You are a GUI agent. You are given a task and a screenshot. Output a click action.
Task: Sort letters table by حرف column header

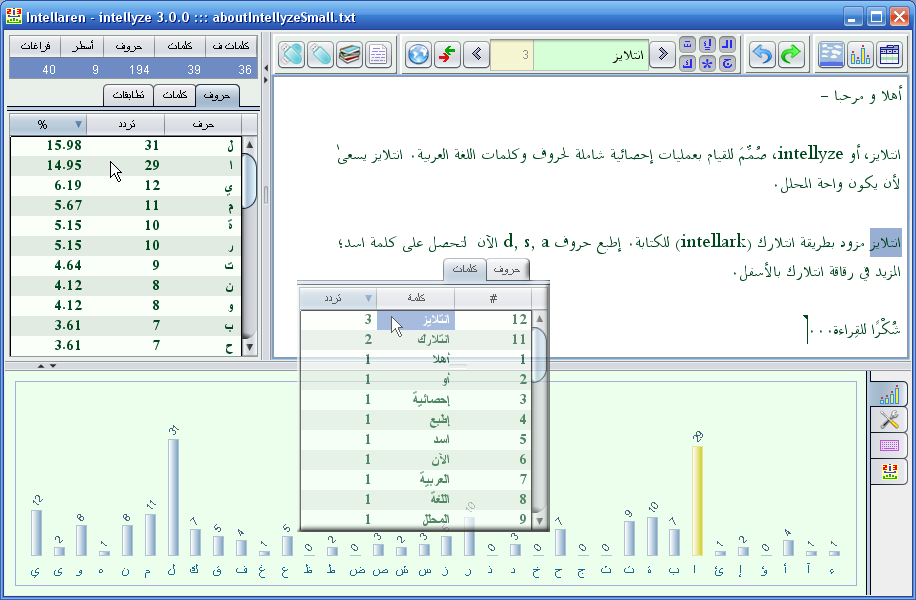(203, 124)
